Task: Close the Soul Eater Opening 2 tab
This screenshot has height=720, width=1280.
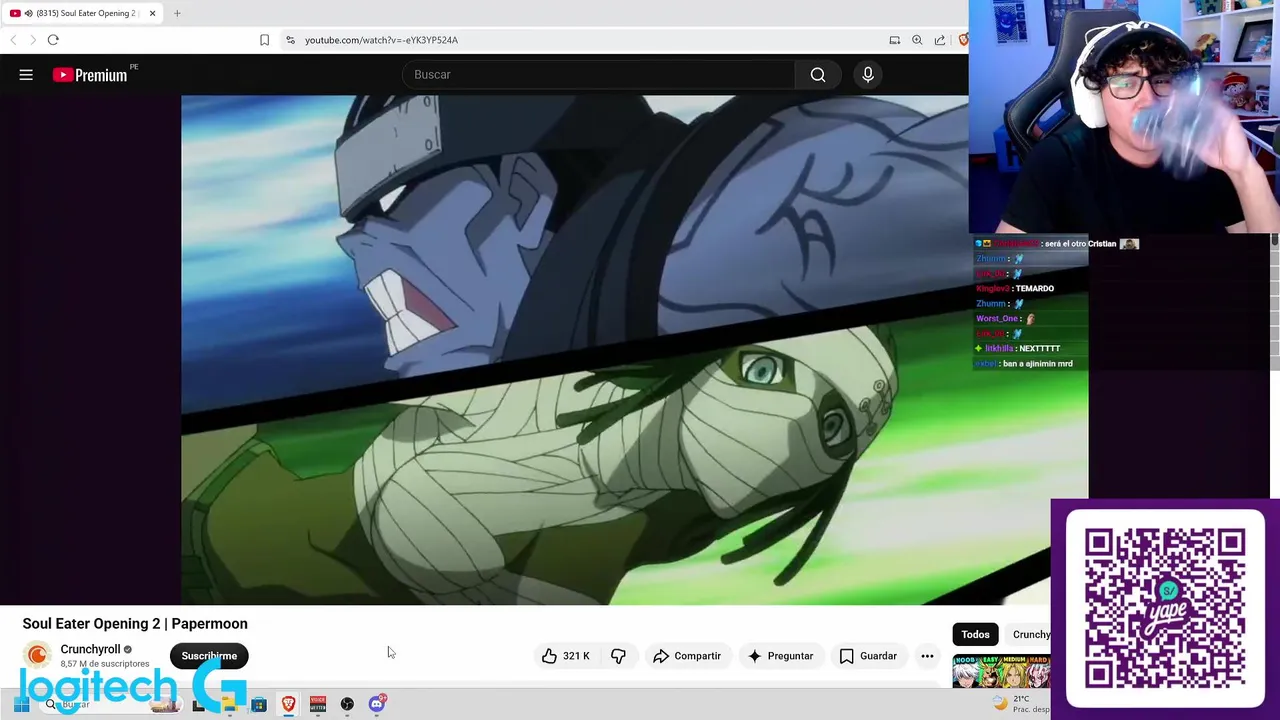Action: tap(152, 13)
